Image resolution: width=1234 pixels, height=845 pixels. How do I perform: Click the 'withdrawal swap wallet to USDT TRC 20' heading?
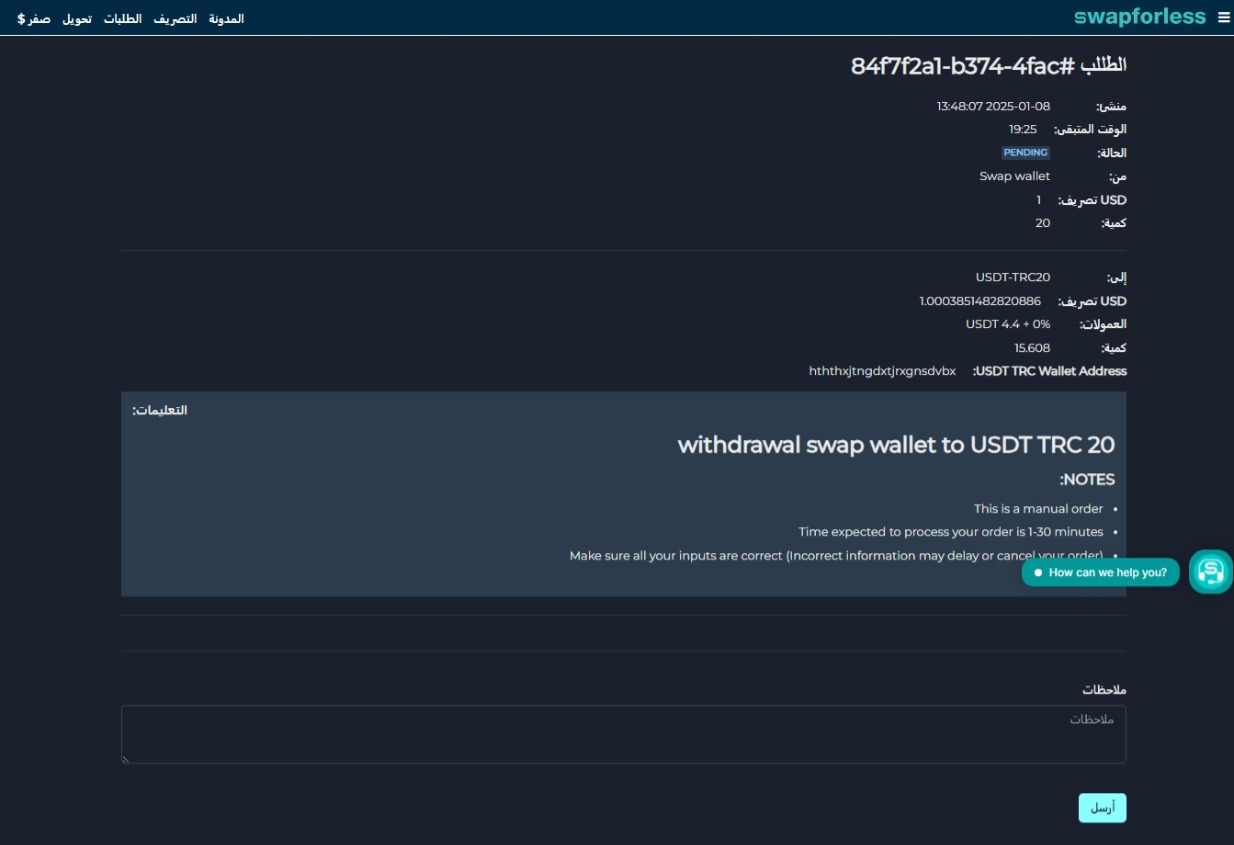pyautogui.click(x=899, y=444)
